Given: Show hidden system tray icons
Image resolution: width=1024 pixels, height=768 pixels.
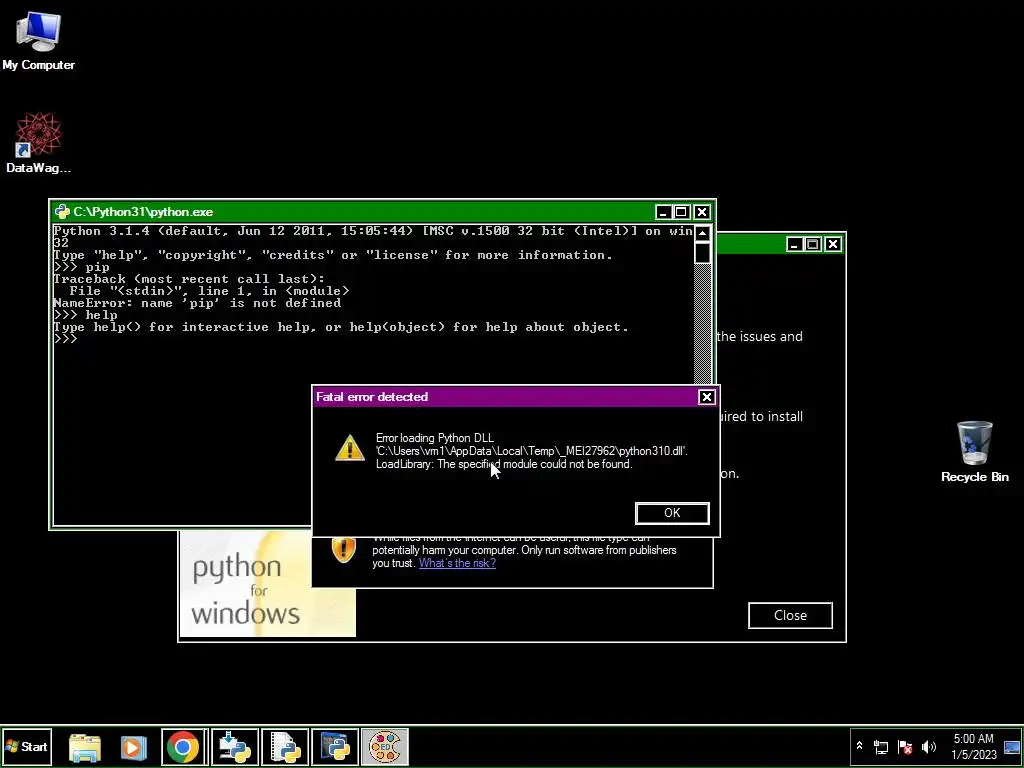Looking at the screenshot, I should click(859, 746).
